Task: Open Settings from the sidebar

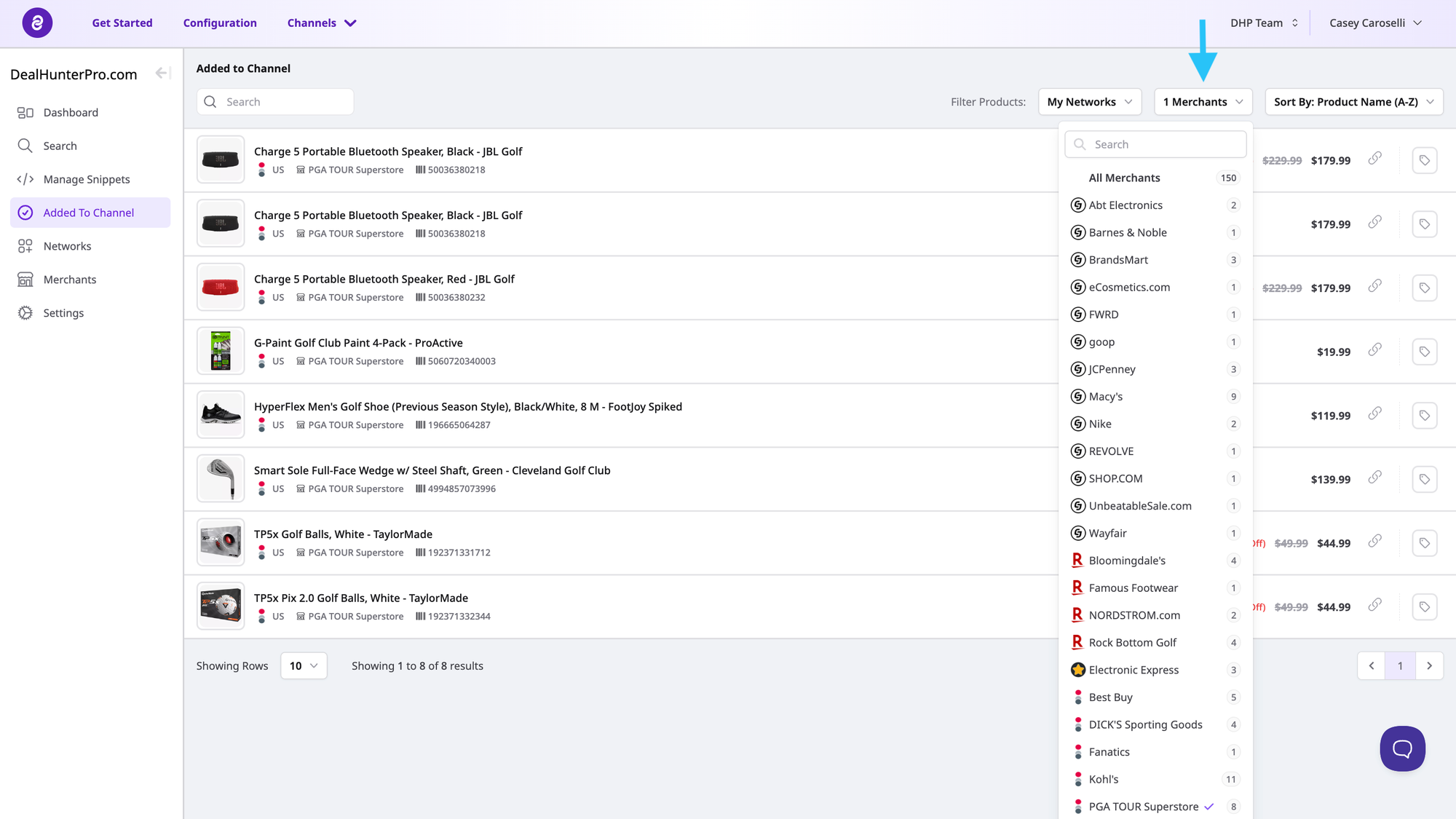Action: point(63,313)
